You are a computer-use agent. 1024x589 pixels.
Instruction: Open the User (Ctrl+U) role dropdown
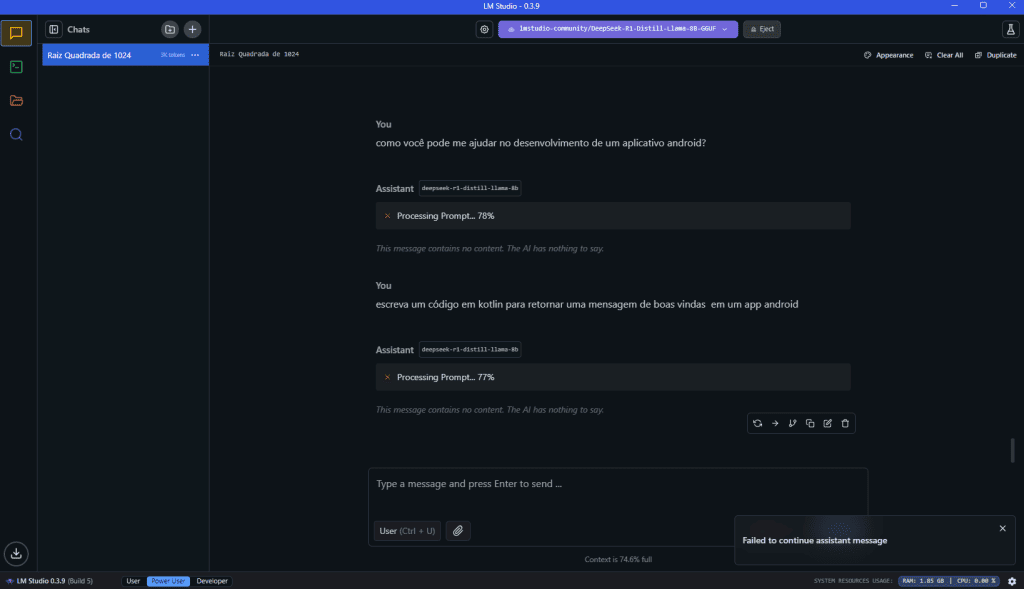(406, 531)
